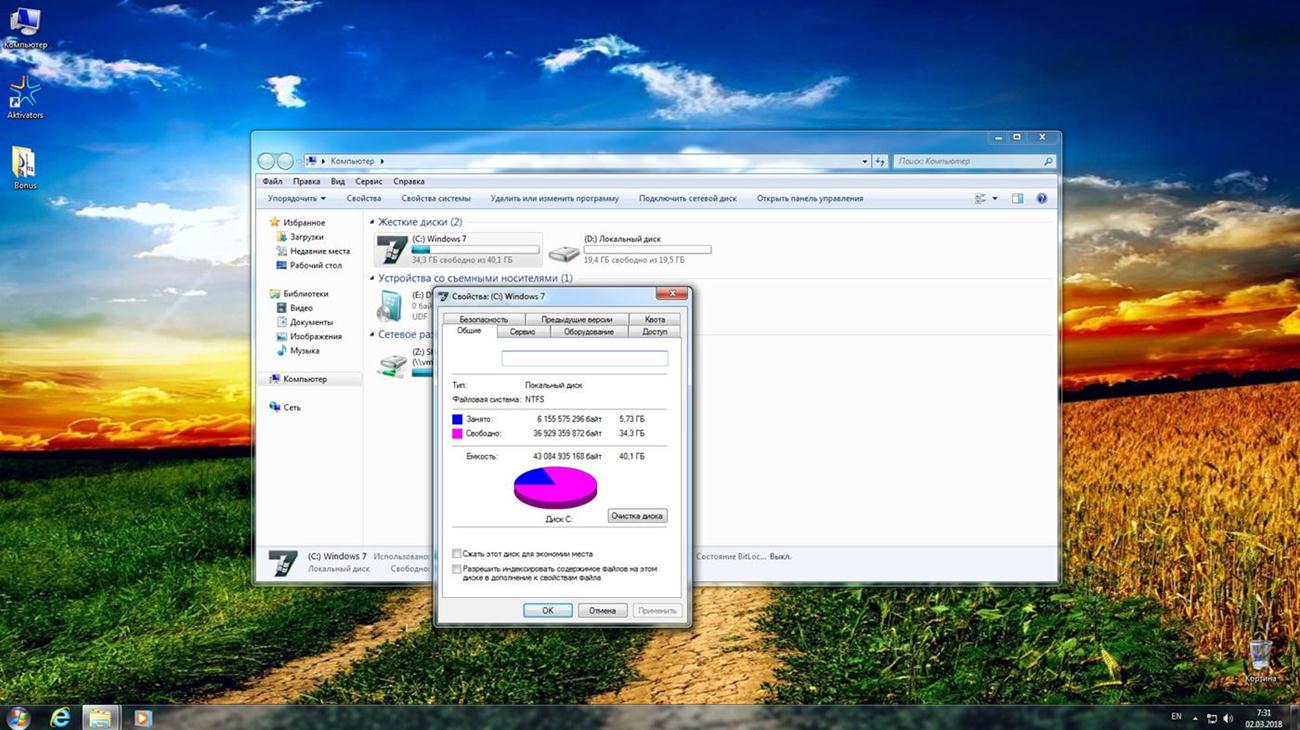Confirm the properties dialog with OK
The height and width of the screenshot is (730, 1300).
[548, 610]
